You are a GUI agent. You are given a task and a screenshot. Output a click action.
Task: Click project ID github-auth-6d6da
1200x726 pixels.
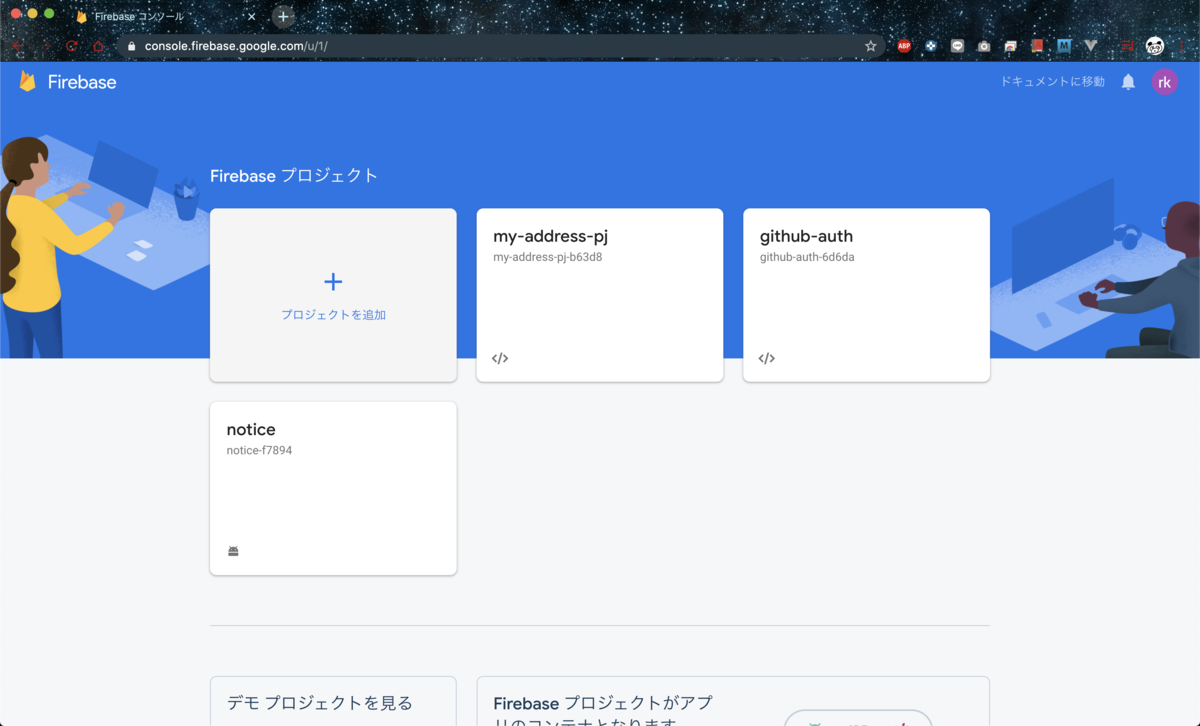click(807, 257)
